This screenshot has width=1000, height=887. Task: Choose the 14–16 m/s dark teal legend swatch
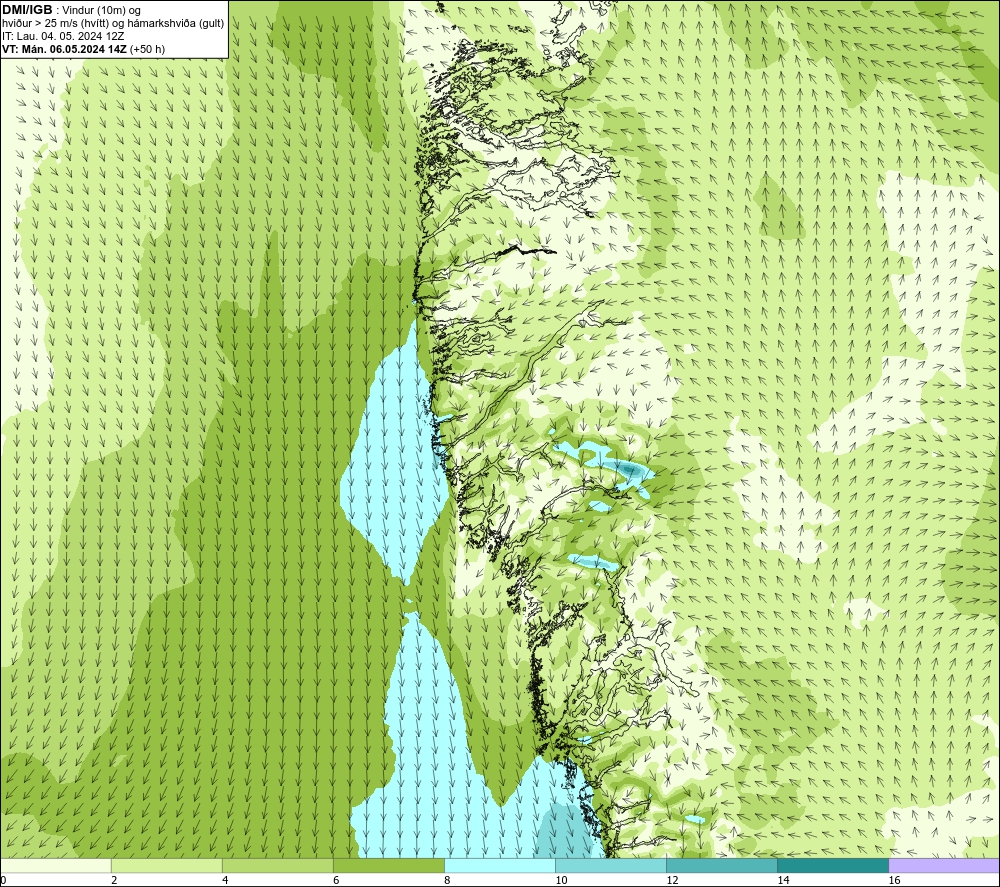pos(832,865)
